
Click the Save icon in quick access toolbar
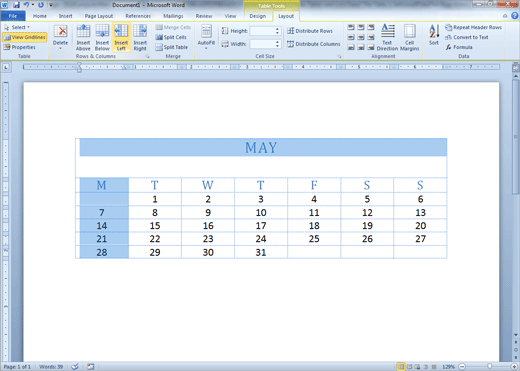(16, 5)
